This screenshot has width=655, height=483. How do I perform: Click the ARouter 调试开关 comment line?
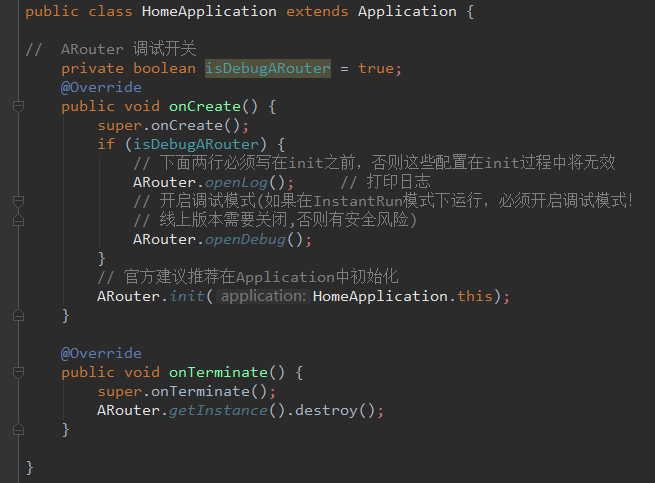click(x=111, y=49)
